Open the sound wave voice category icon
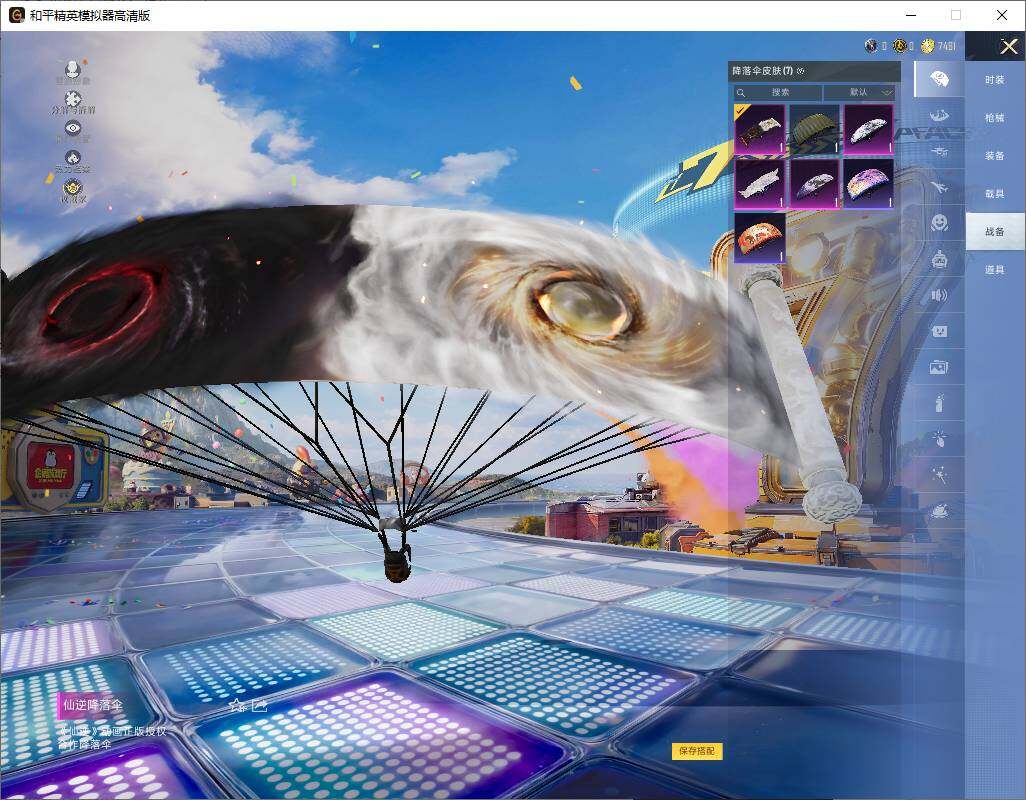The image size is (1026, 800). [939, 296]
